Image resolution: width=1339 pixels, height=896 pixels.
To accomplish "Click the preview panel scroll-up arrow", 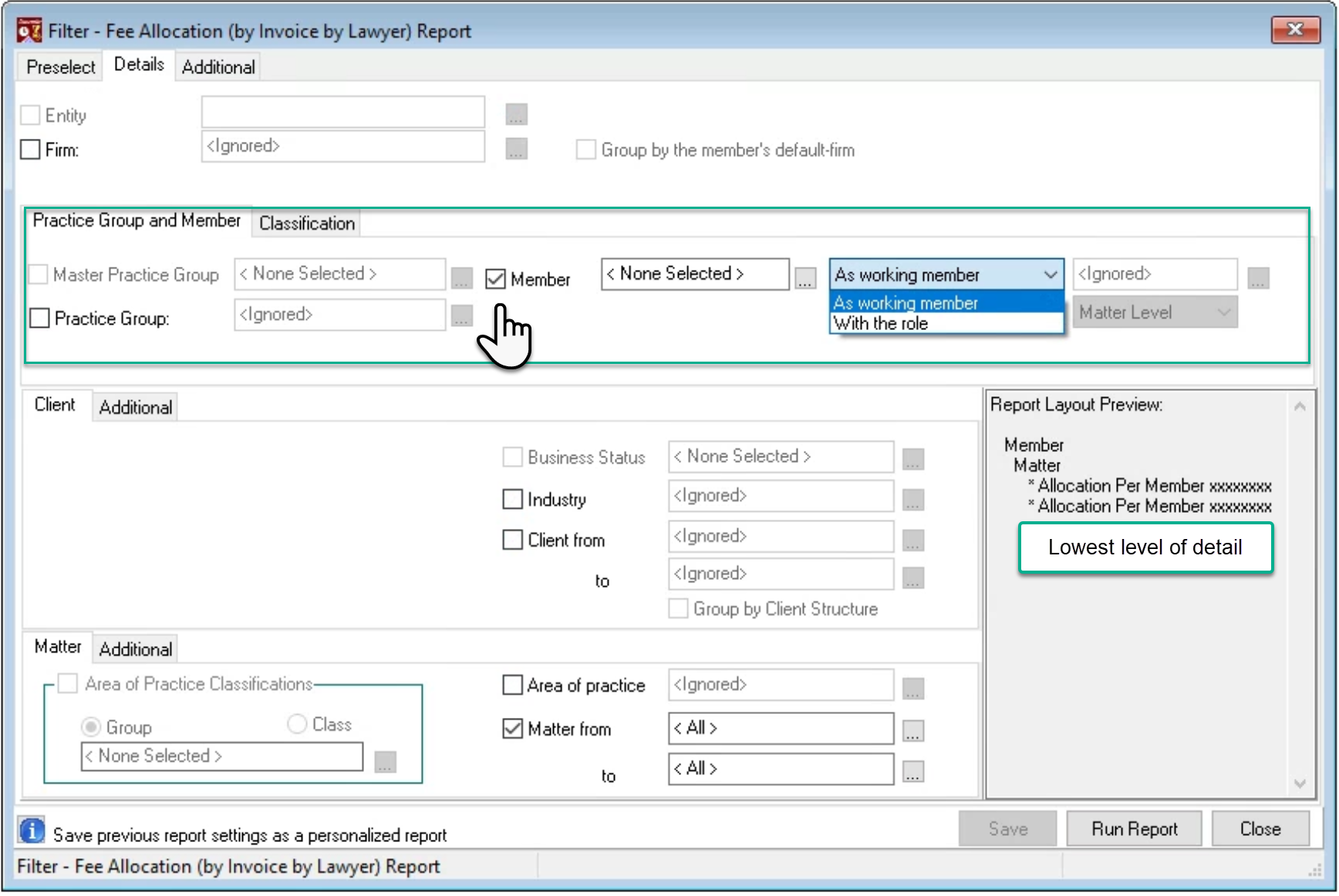I will [1300, 406].
